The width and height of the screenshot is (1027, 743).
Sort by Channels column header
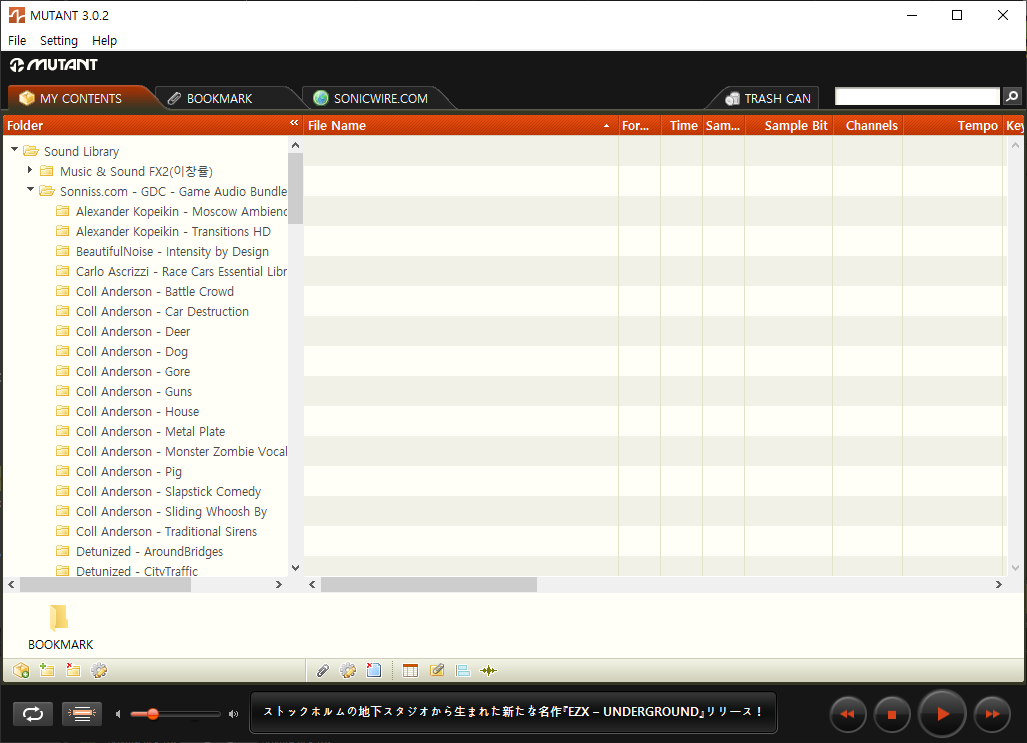pyautogui.click(x=868, y=125)
